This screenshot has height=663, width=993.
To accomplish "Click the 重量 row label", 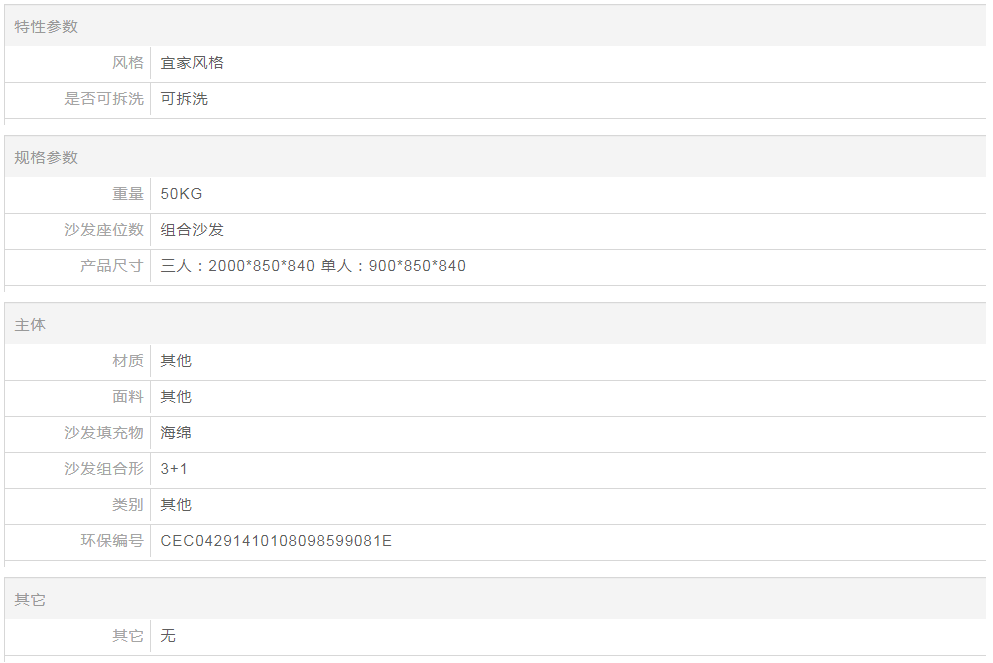I will click(x=128, y=194).
